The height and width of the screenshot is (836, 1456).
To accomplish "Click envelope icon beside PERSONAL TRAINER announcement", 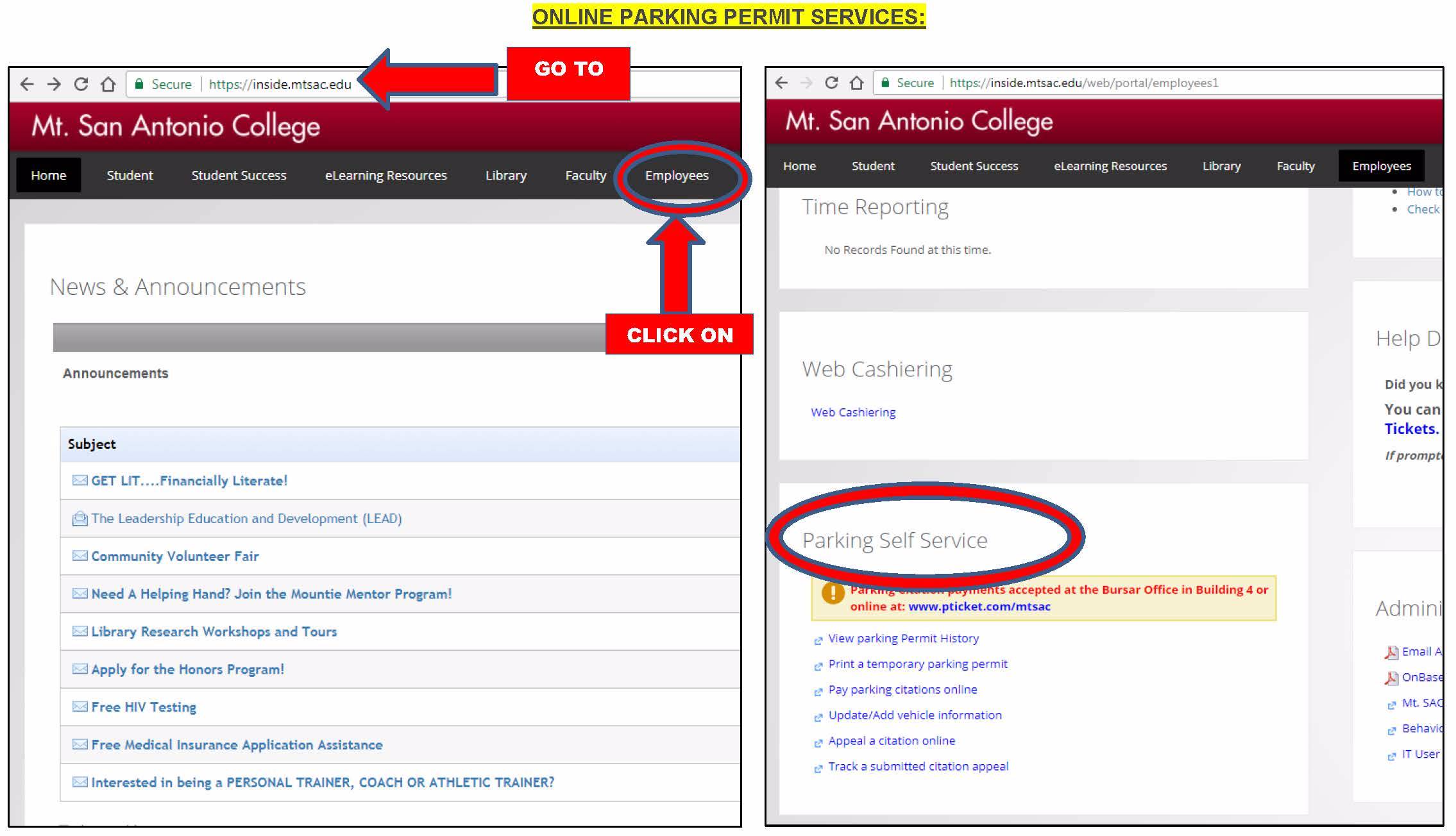I will 80,782.
